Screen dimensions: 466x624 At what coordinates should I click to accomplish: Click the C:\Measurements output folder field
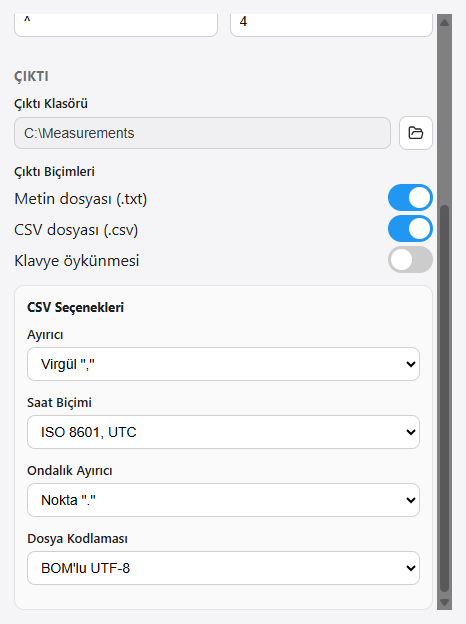click(x=202, y=133)
